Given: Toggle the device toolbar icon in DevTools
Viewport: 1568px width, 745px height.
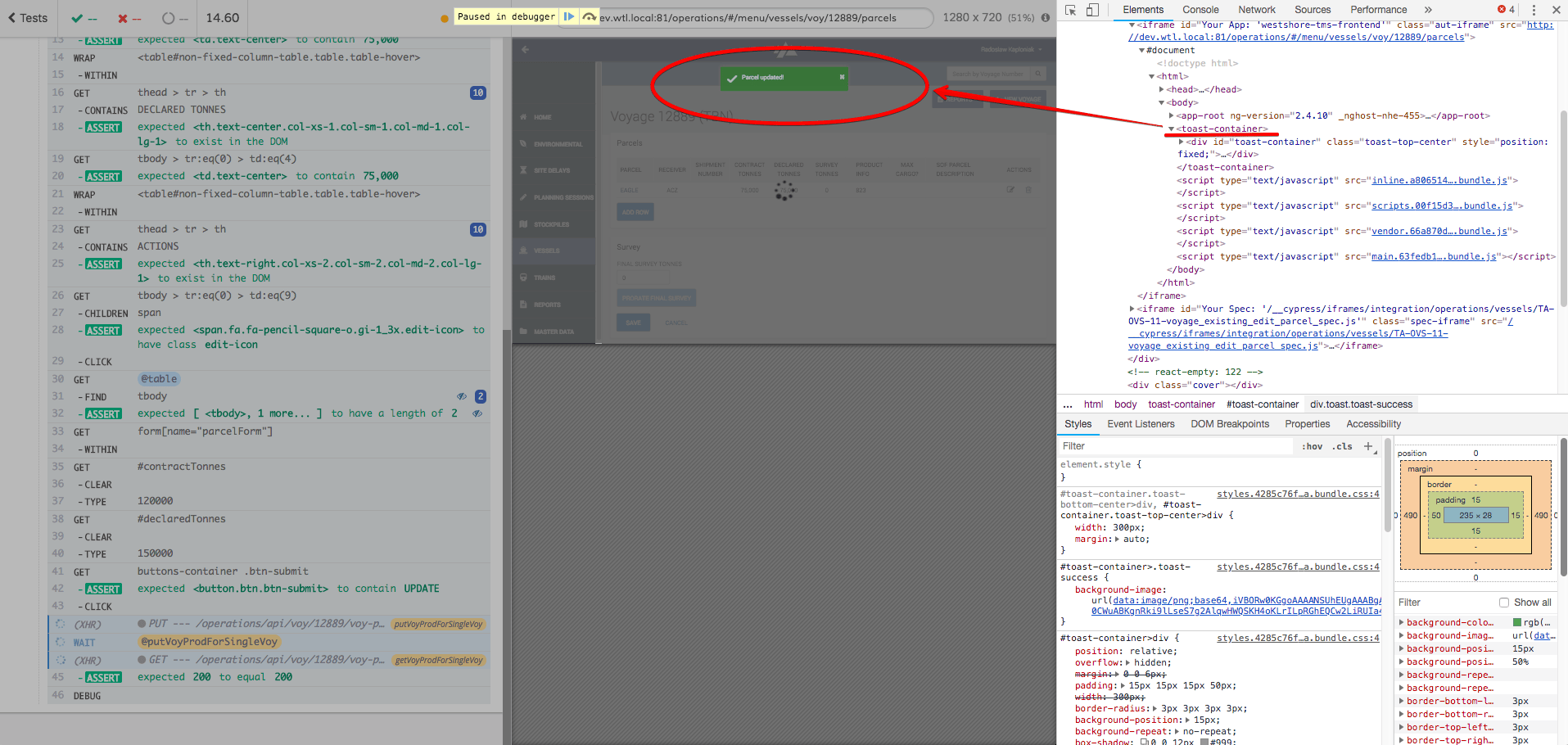Looking at the screenshot, I should [1092, 10].
